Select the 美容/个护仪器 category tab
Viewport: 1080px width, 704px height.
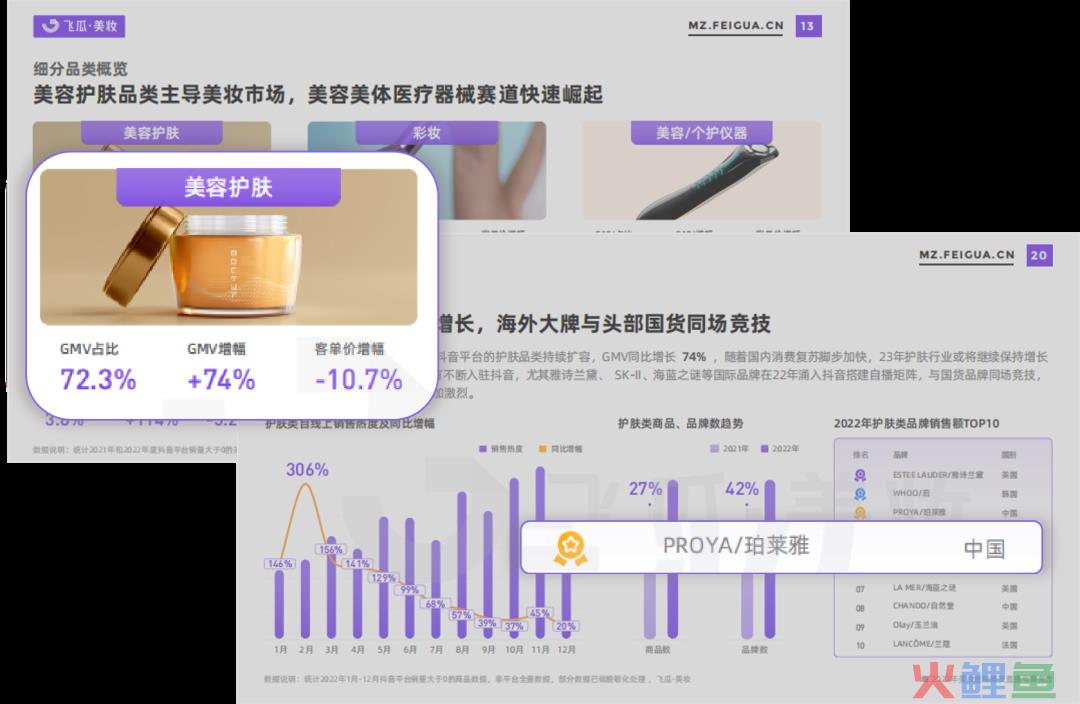click(701, 133)
